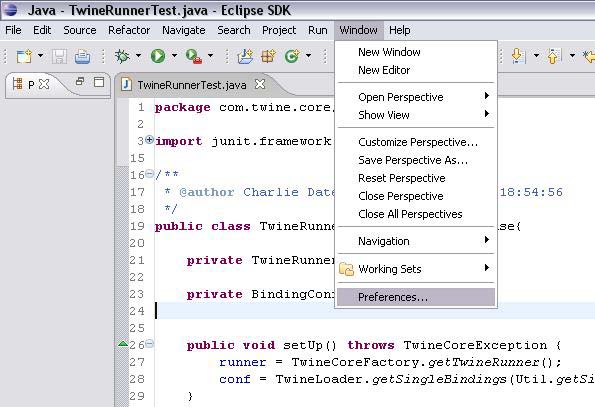Screen dimensions: 595x407
Task: Open the Next Annotation dropdown arrow
Action: click(536, 57)
